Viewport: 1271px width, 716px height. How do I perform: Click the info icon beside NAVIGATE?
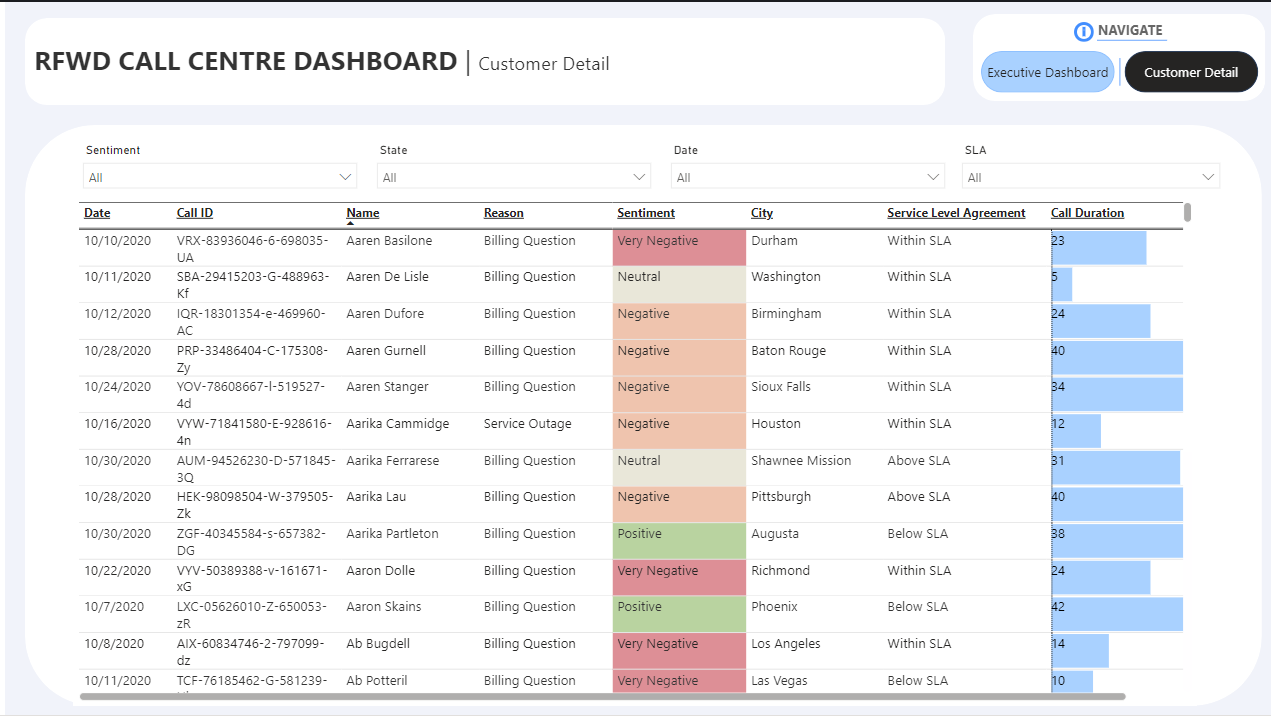coord(1083,32)
